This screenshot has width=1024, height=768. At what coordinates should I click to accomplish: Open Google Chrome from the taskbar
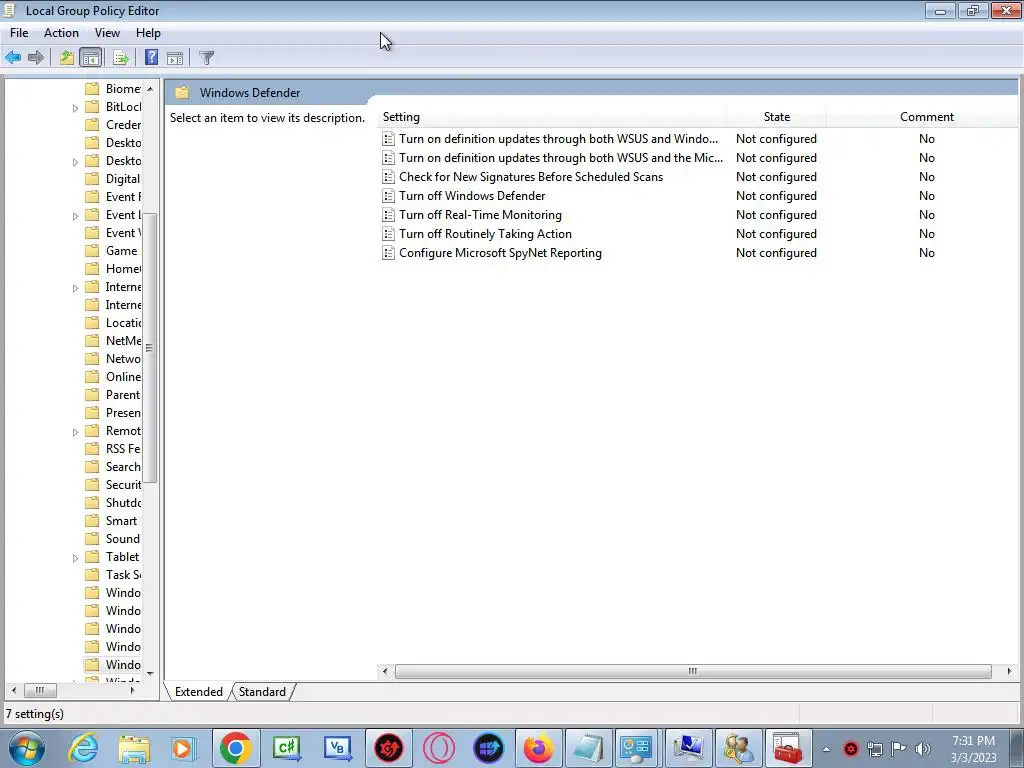(x=236, y=748)
